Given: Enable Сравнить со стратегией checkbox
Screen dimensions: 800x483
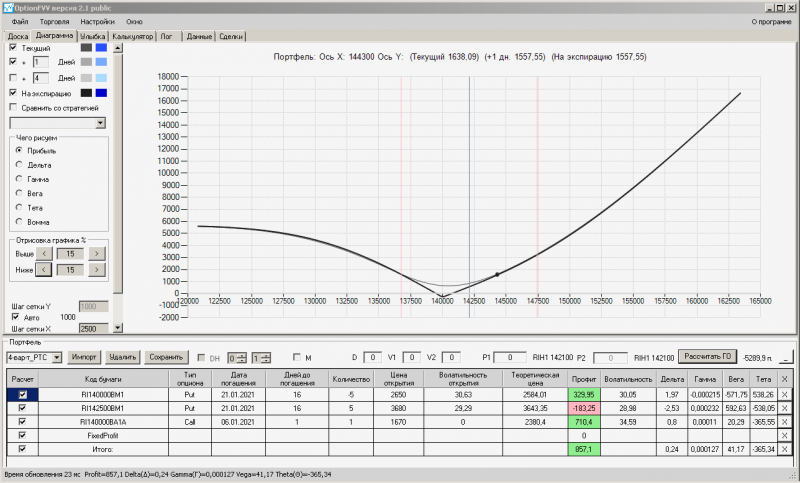Looking at the screenshot, I should tap(13, 107).
